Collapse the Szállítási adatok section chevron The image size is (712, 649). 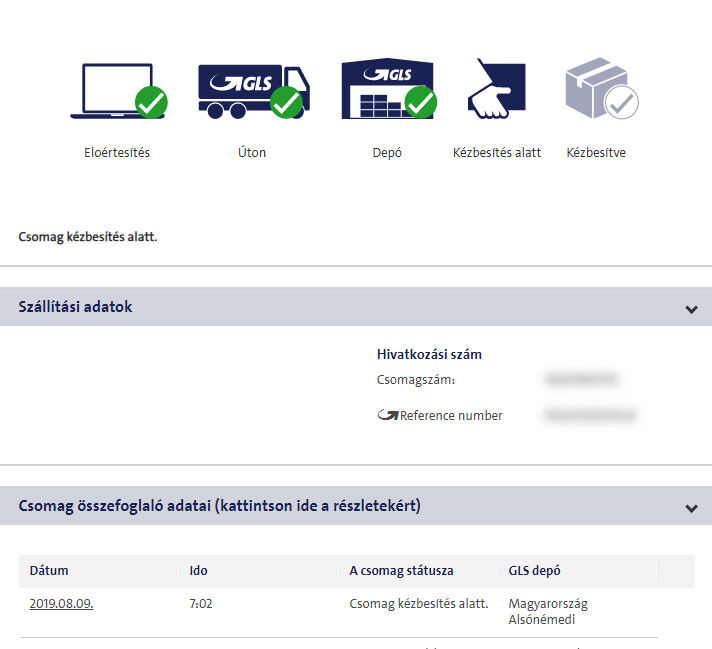pyautogui.click(x=691, y=309)
